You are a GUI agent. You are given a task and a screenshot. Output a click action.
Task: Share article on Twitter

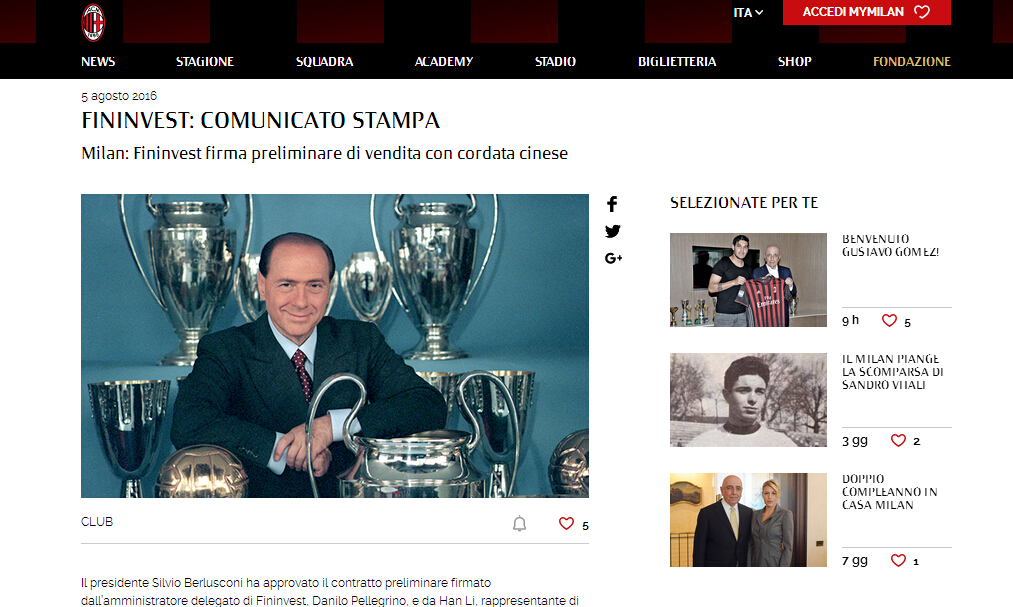612,231
